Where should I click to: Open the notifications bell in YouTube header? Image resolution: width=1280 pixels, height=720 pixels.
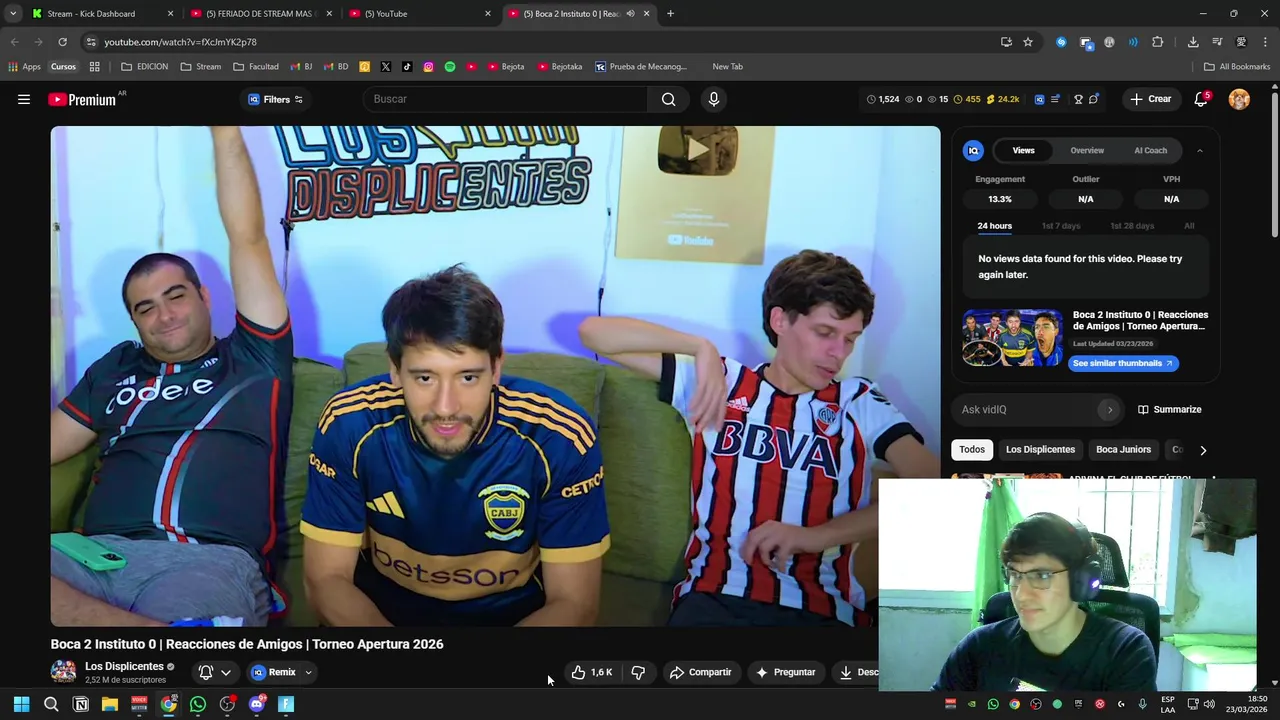click(x=1201, y=99)
